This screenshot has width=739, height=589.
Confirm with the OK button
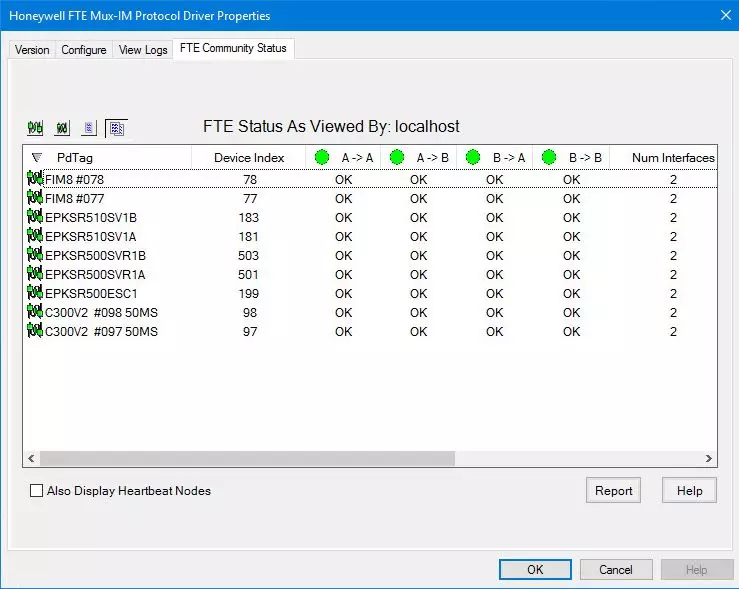(x=535, y=570)
